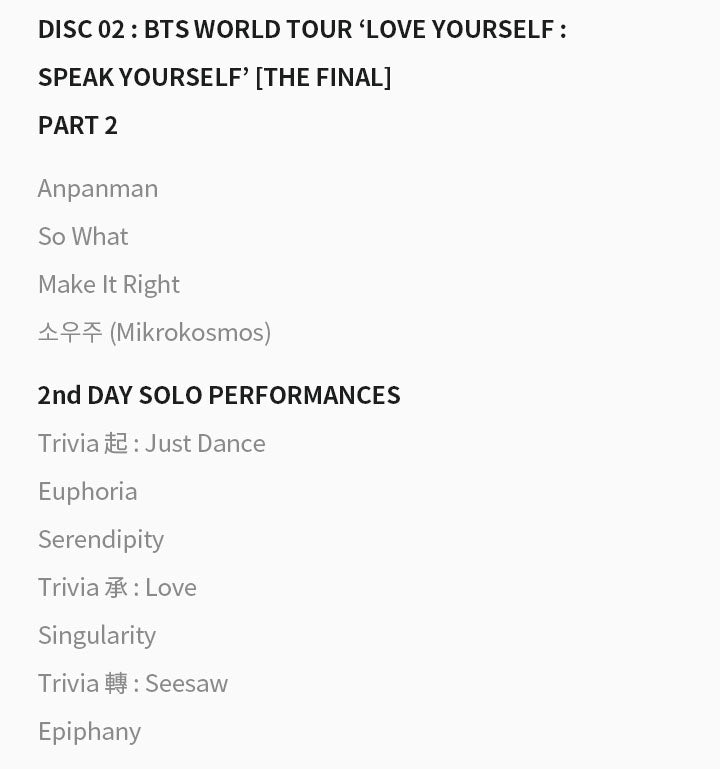Open Trivia 承 : Love track

click(117, 587)
